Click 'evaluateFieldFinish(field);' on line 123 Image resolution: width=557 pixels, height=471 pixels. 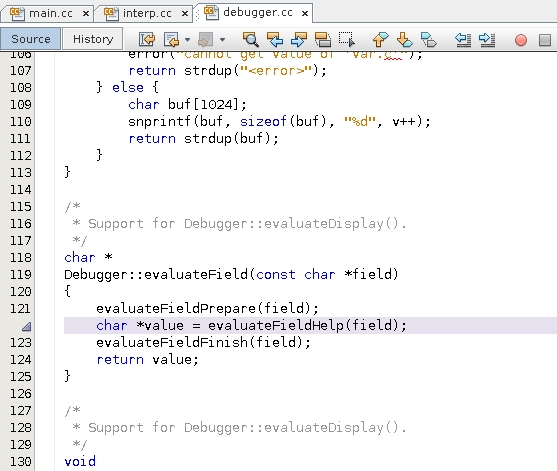pyautogui.click(x=204, y=342)
